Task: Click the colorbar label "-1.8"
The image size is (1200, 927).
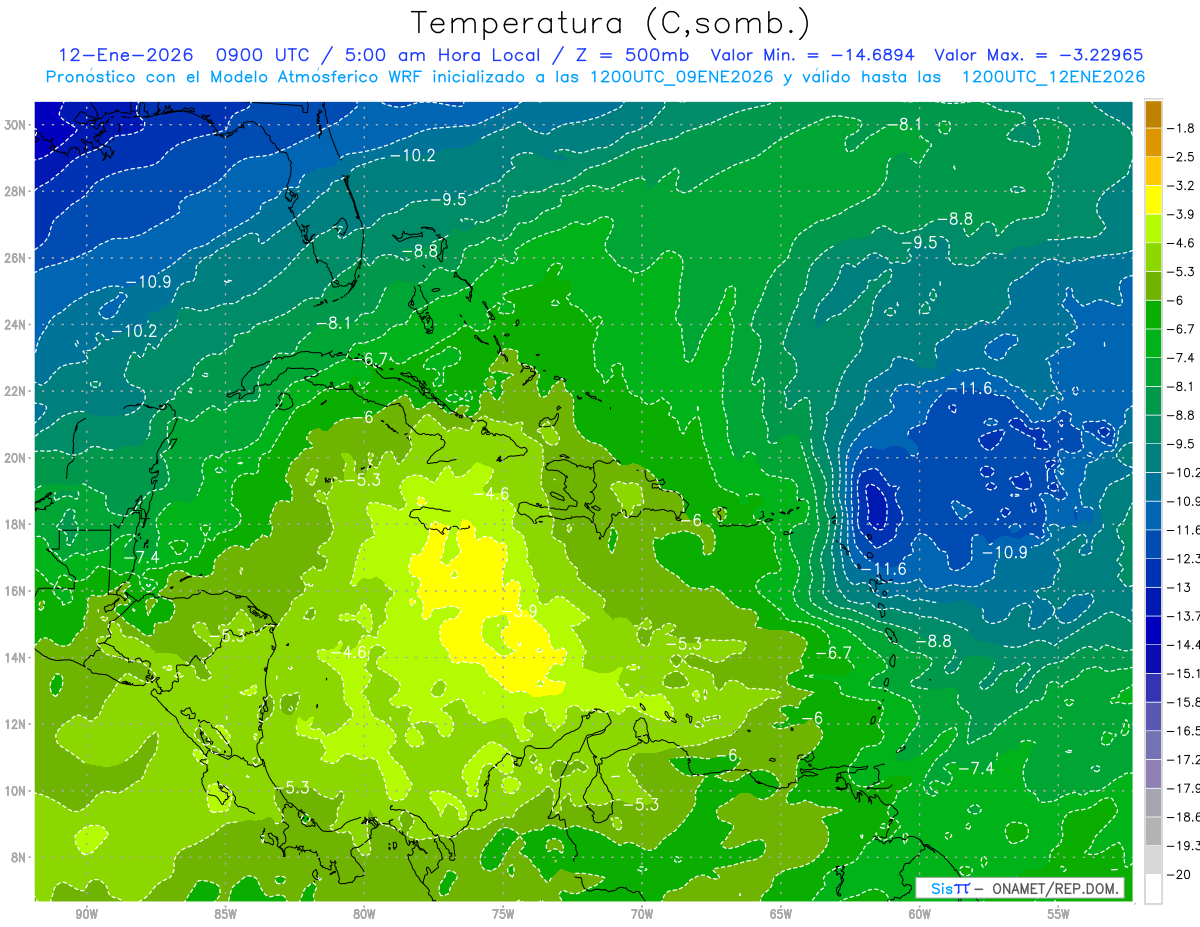Action: [1182, 128]
